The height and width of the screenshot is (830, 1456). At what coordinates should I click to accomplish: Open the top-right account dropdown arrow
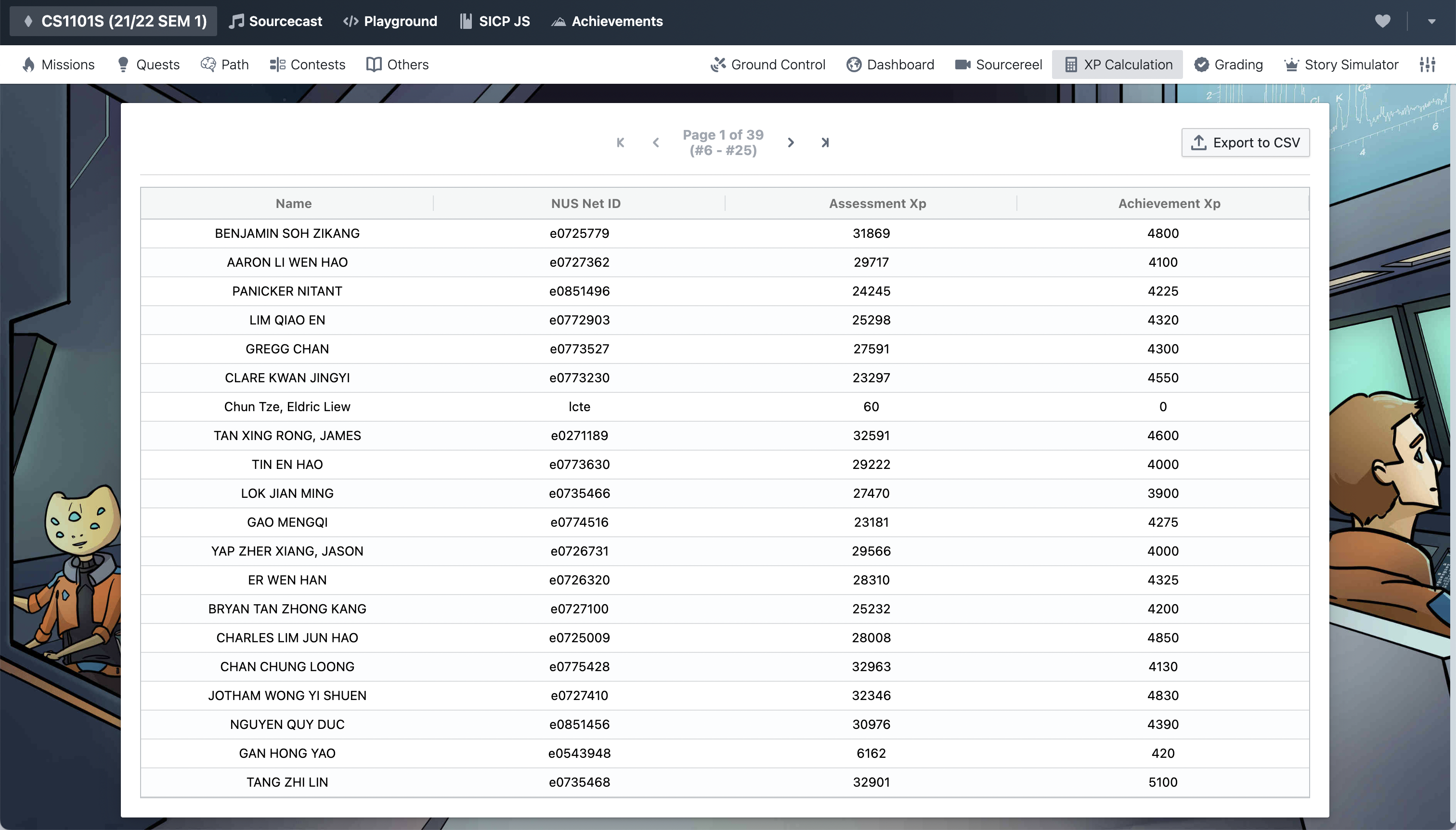(x=1431, y=21)
